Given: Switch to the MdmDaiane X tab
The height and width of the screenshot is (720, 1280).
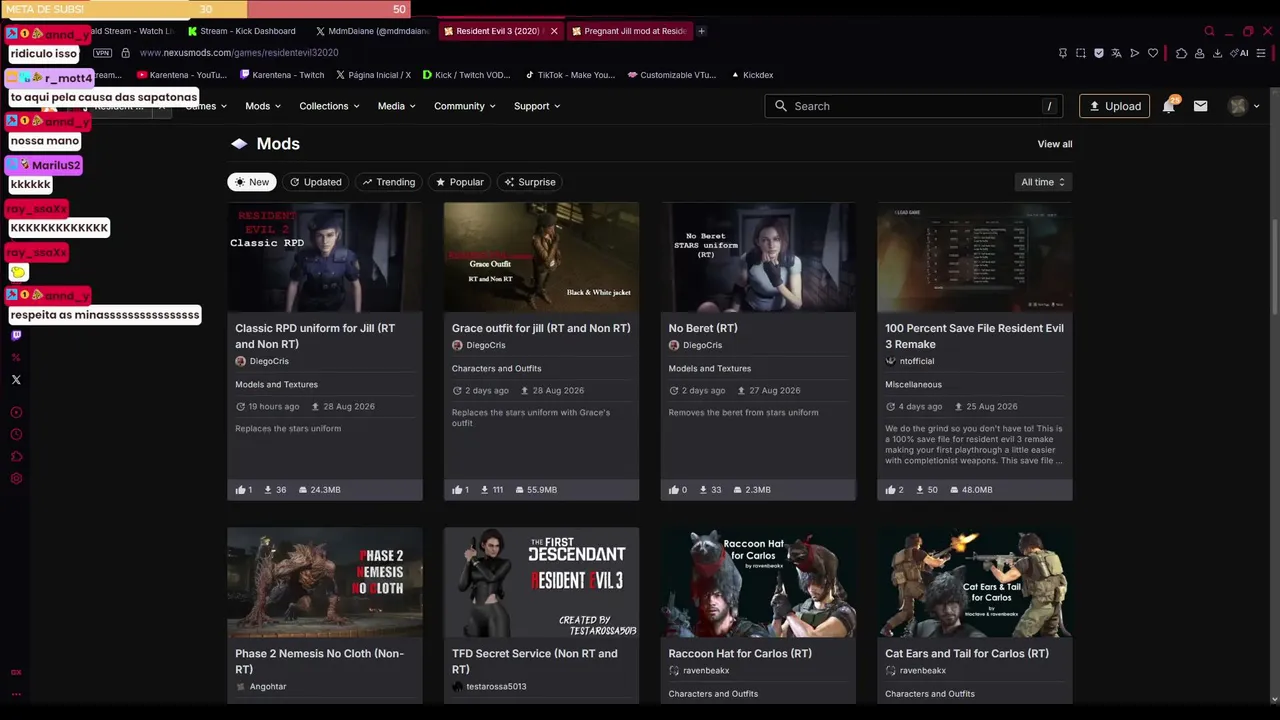Looking at the screenshot, I should [x=372, y=31].
